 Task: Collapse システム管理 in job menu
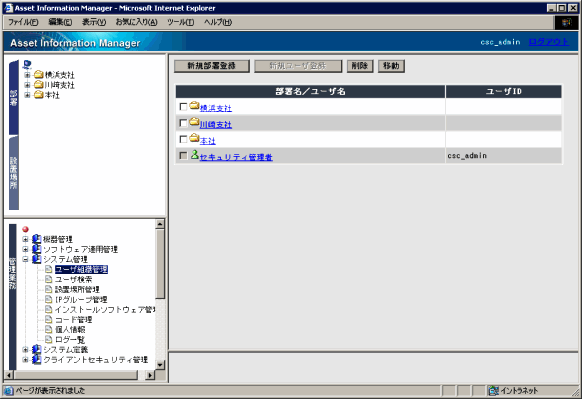tap(25, 259)
